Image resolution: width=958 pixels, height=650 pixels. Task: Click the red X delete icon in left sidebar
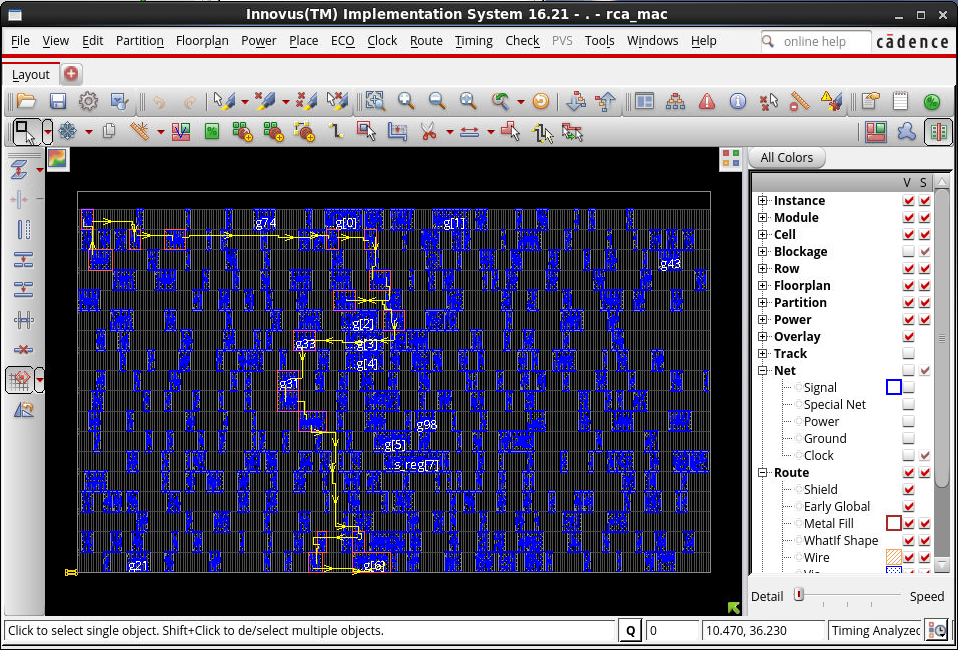(x=23, y=349)
